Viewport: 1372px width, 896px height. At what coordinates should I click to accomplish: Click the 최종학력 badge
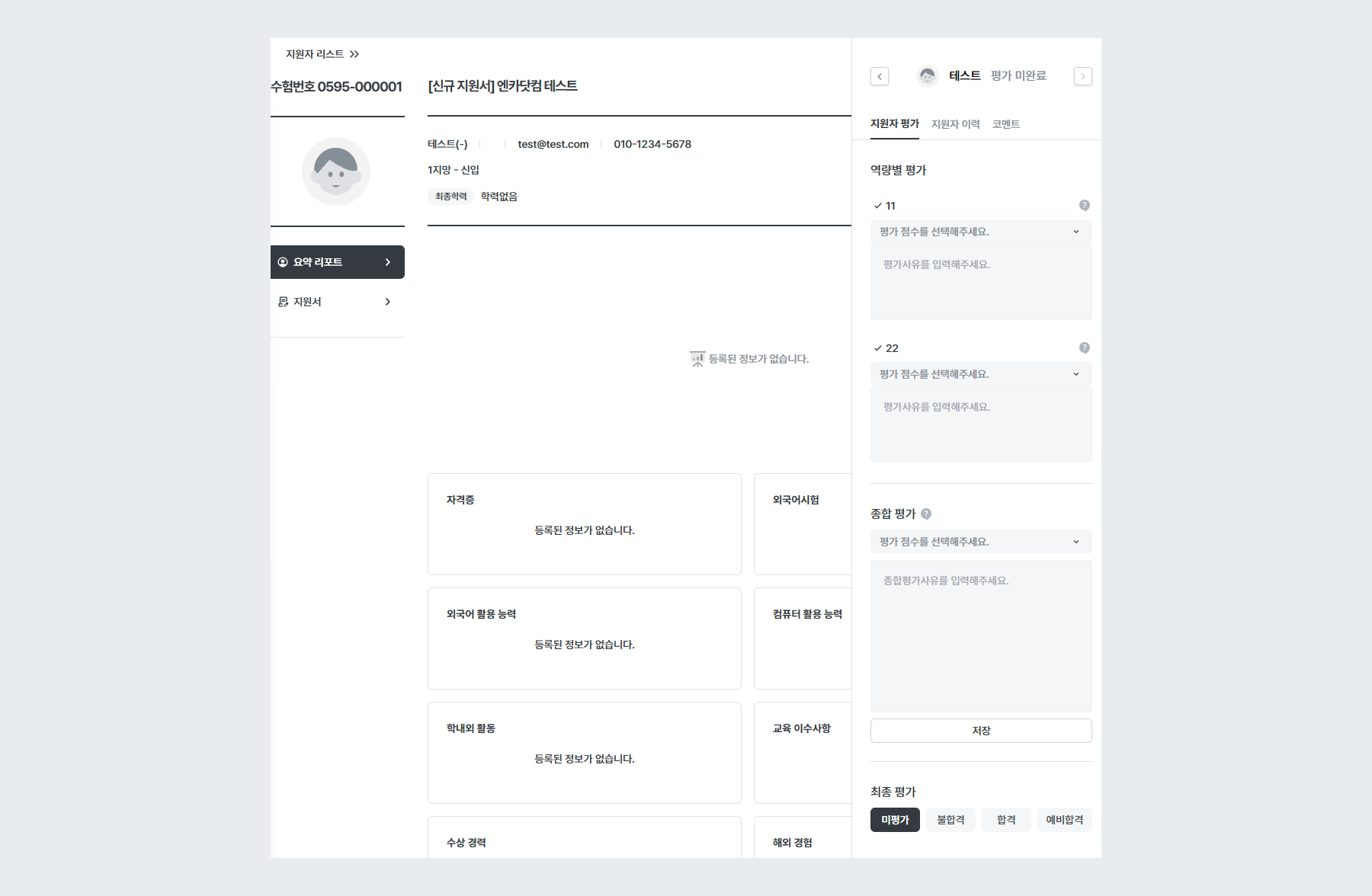tap(450, 197)
